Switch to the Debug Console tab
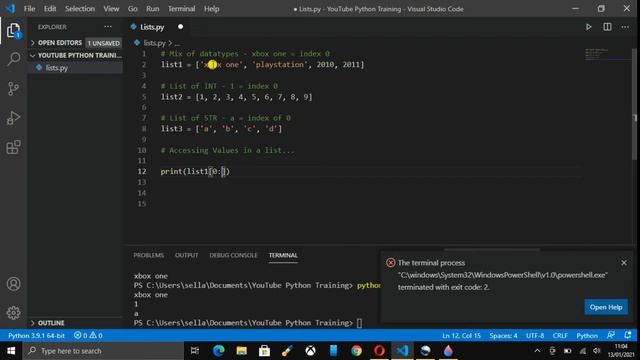The image size is (640, 360). pyautogui.click(x=233, y=255)
